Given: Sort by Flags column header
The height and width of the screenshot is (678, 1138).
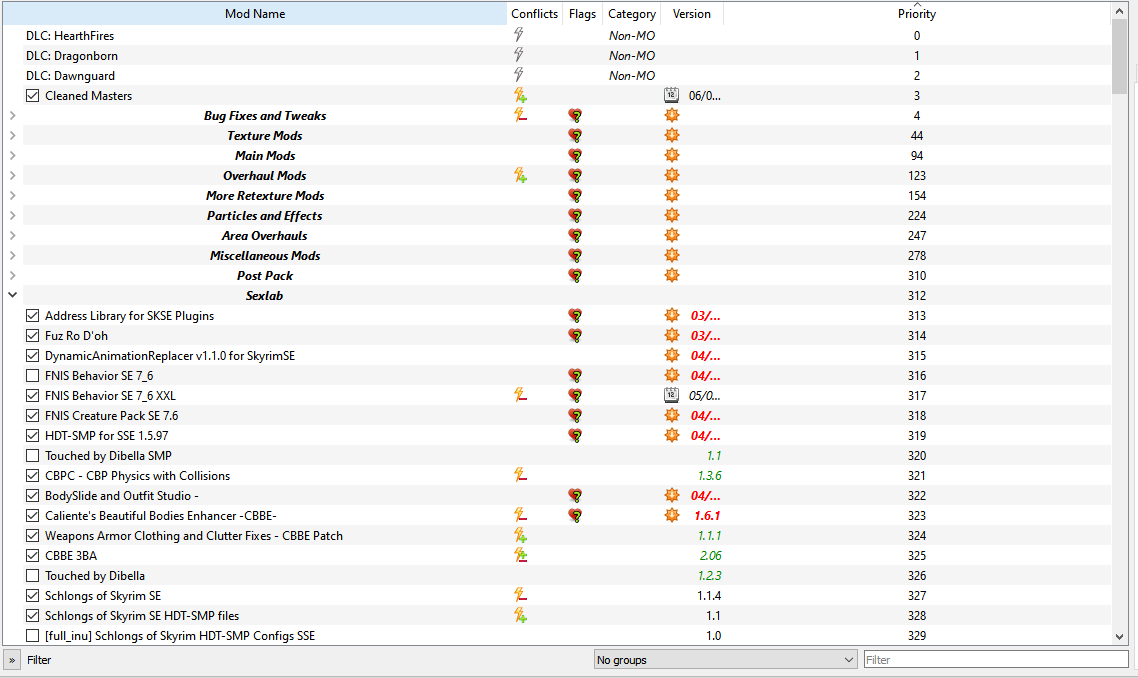Looking at the screenshot, I should tap(582, 13).
